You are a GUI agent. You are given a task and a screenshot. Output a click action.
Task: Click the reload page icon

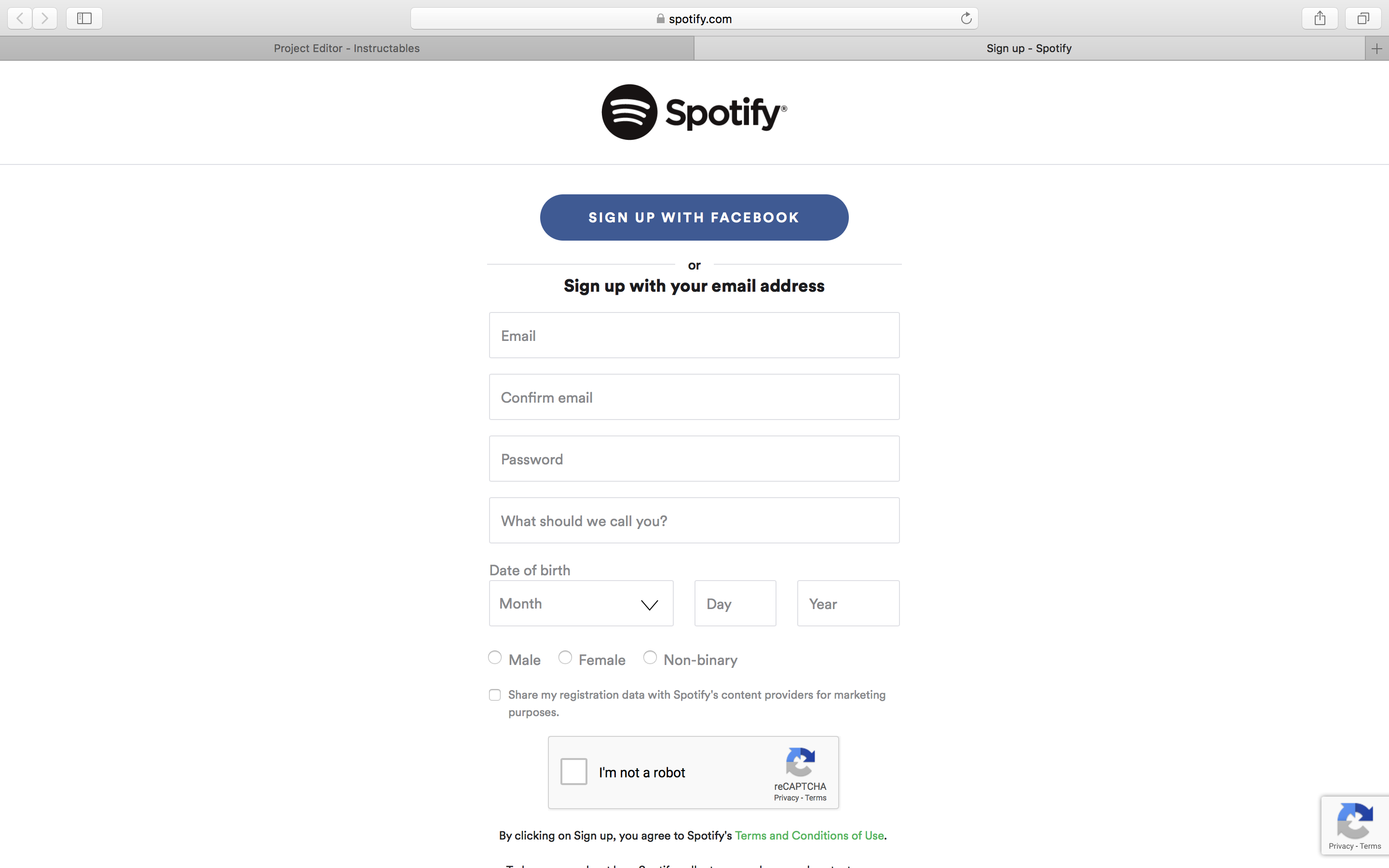point(966,18)
